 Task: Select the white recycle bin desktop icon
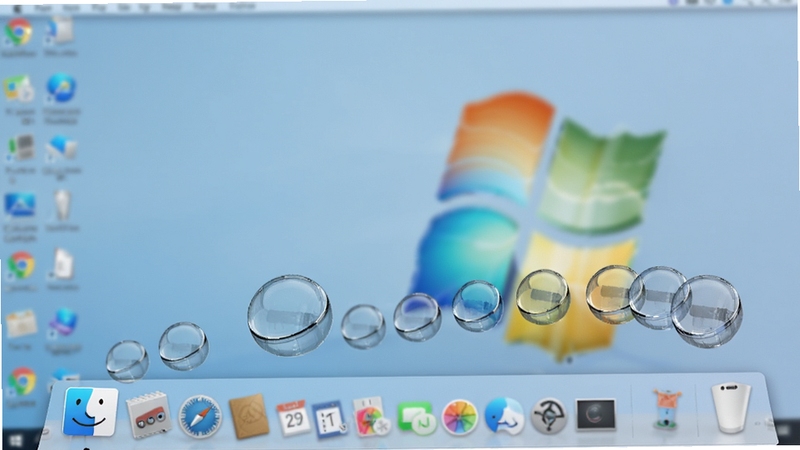pyautogui.click(x=62, y=206)
